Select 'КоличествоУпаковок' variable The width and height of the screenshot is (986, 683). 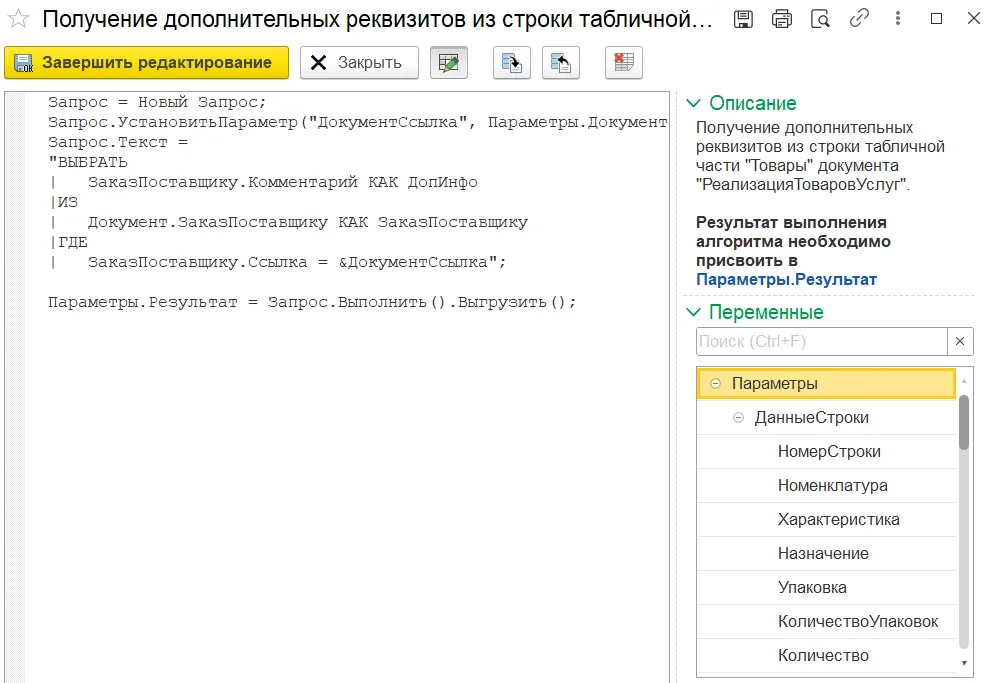click(857, 622)
